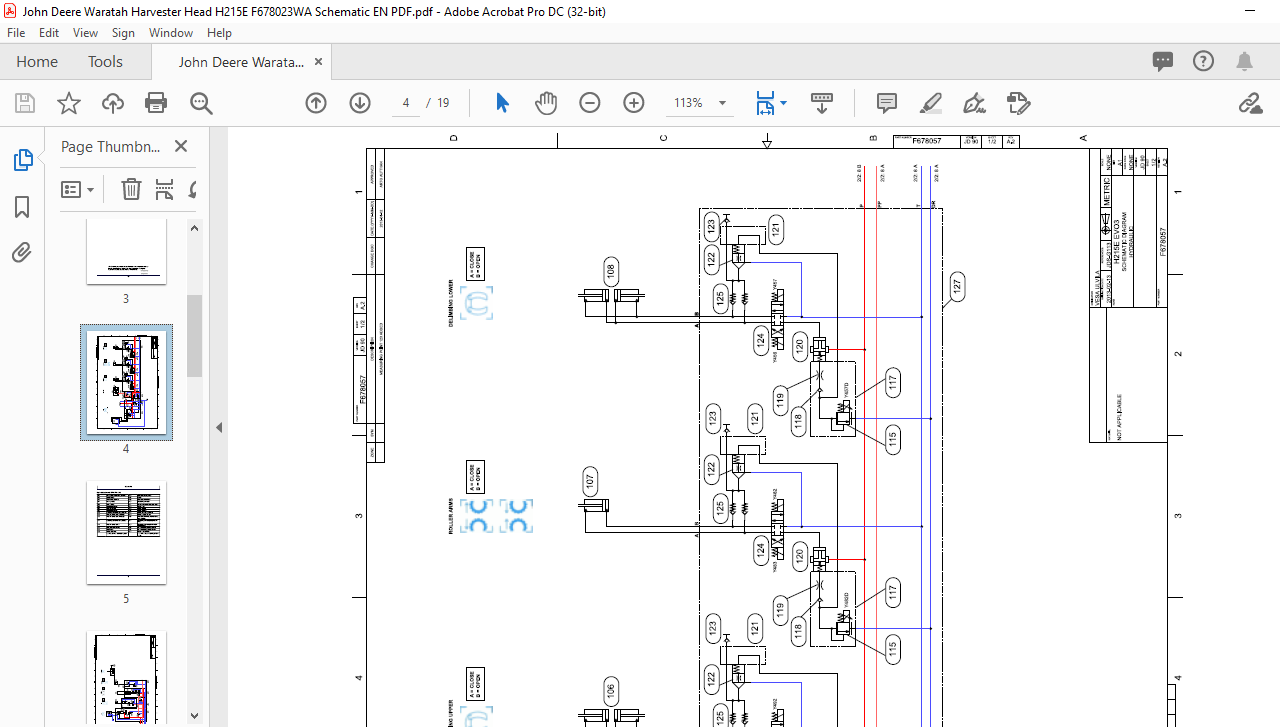
Task: Open the File menu
Action: click(16, 33)
